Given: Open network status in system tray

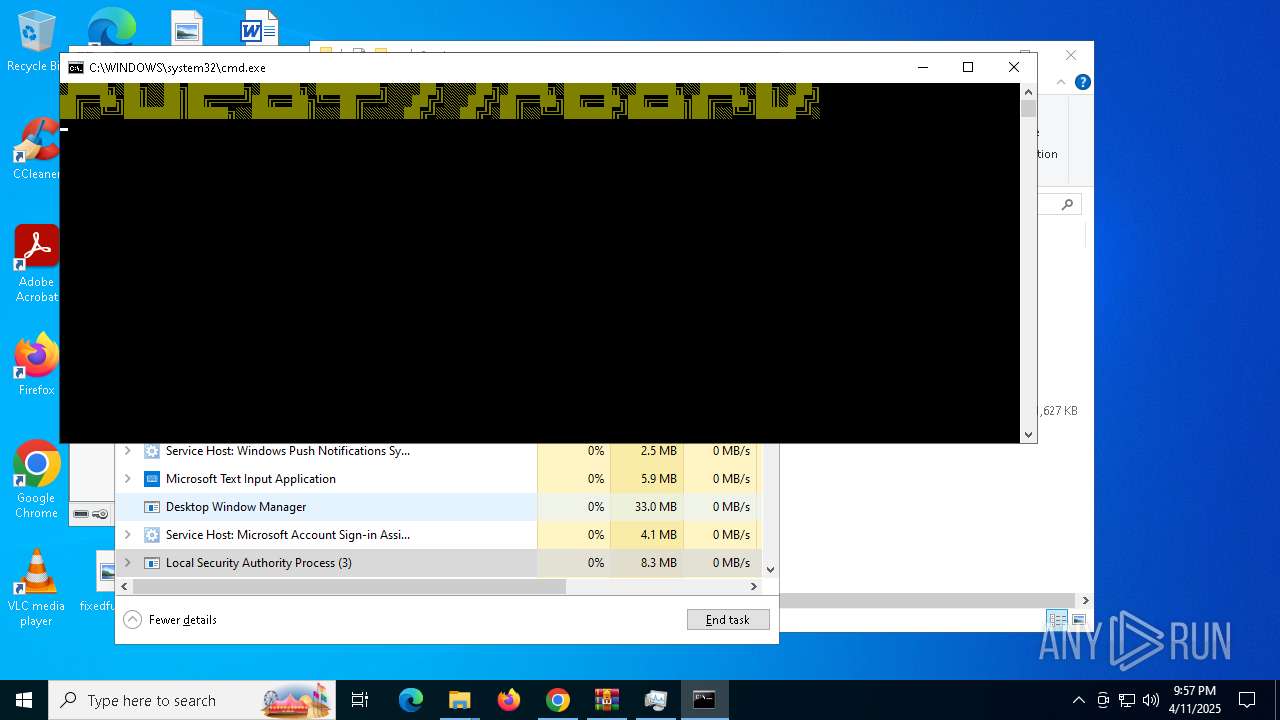Looking at the screenshot, I should pos(1127,700).
